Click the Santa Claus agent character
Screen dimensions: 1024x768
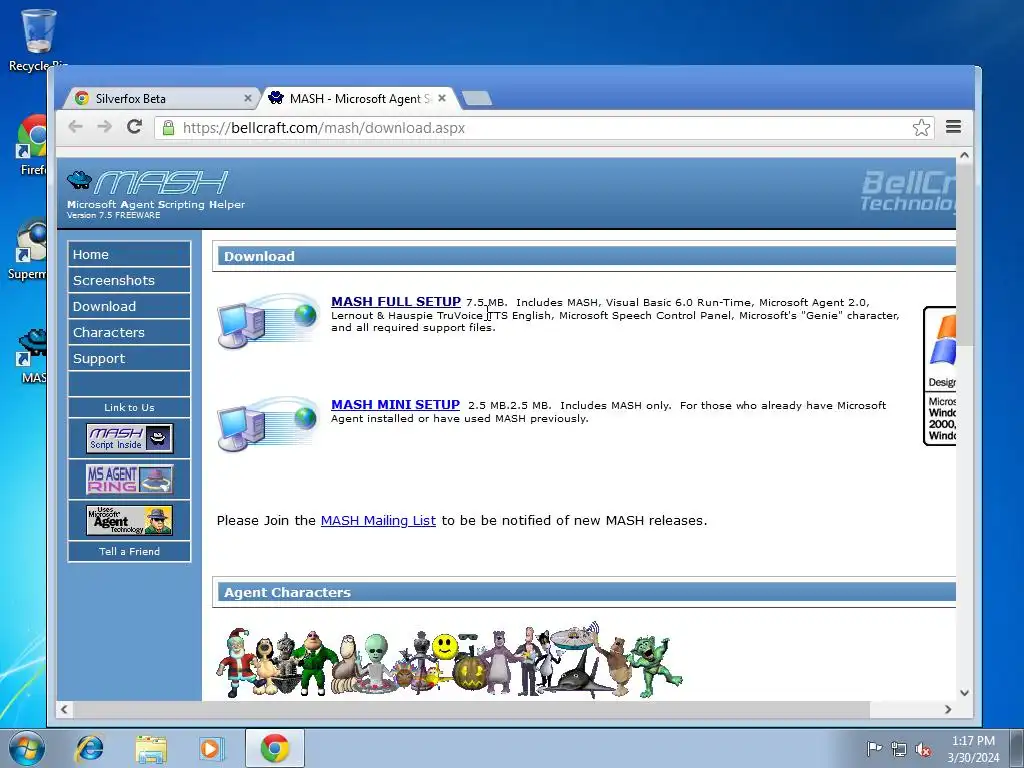[x=236, y=662]
